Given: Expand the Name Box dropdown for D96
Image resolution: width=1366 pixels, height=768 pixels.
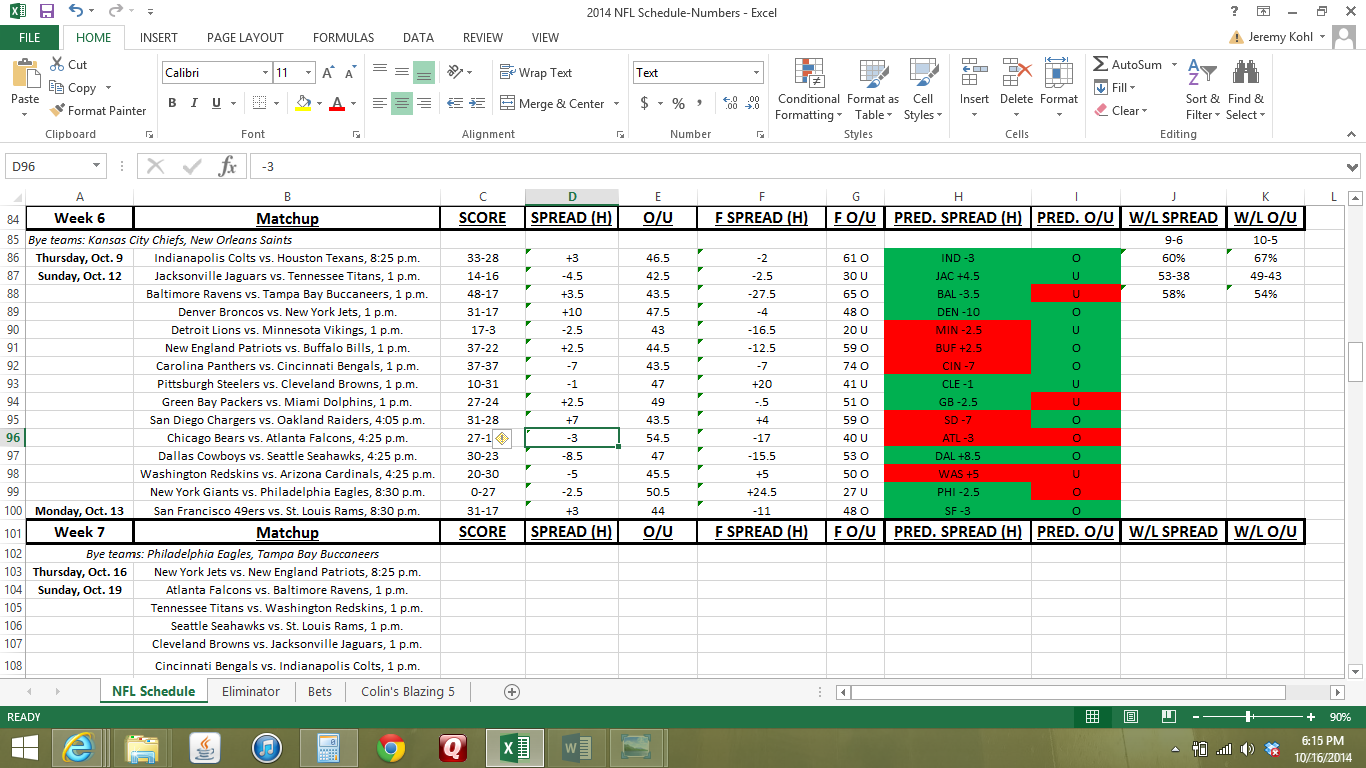Looking at the screenshot, I should (97, 166).
